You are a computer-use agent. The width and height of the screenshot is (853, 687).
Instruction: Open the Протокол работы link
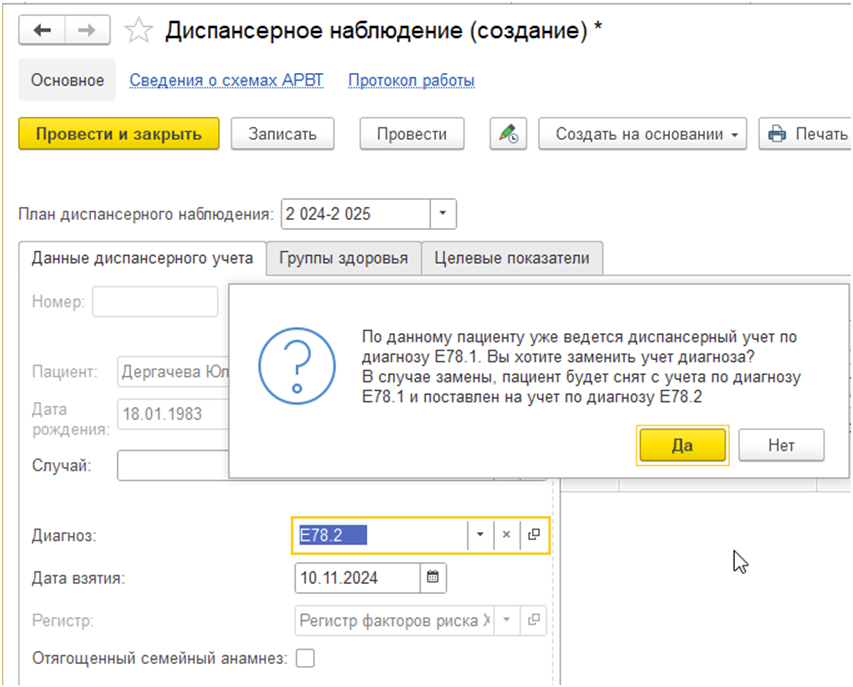point(411,80)
